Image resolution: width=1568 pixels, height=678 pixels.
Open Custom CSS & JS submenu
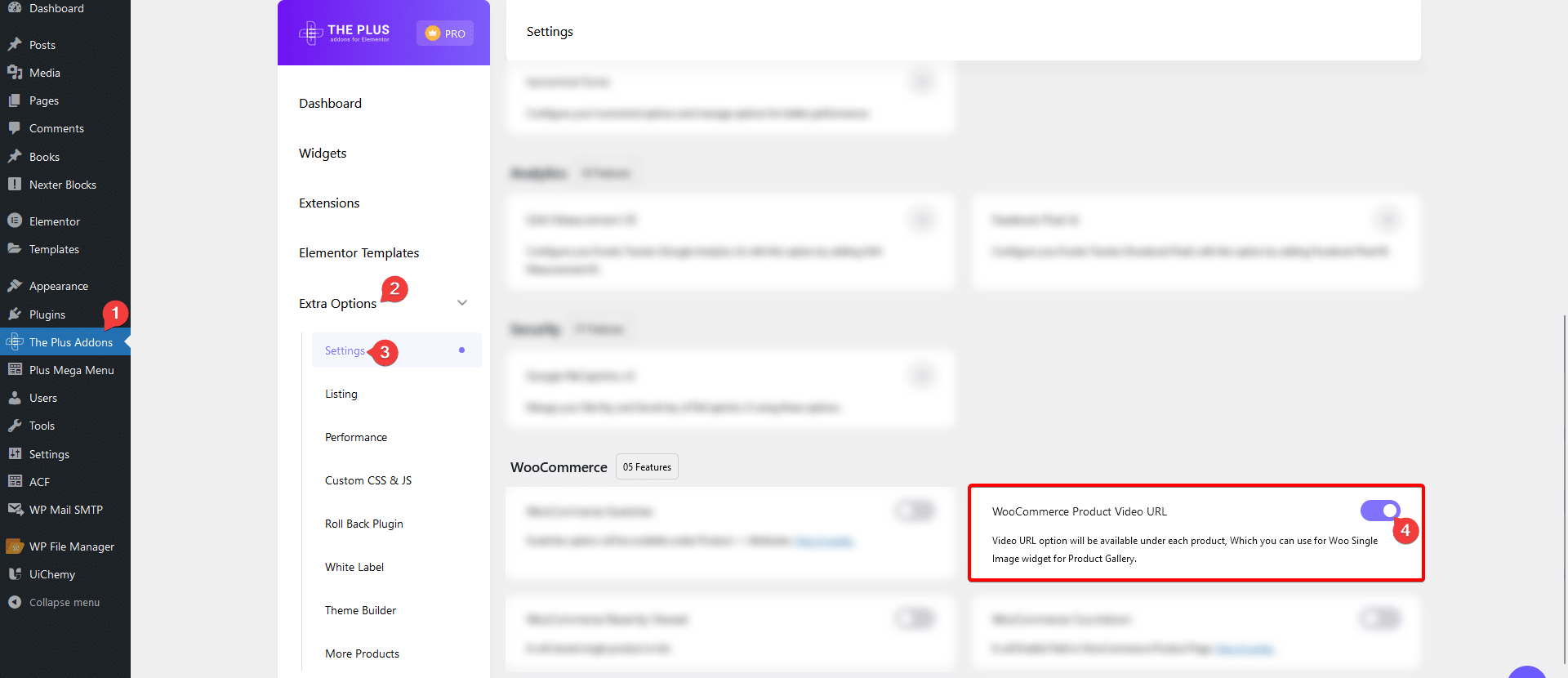pyautogui.click(x=368, y=480)
